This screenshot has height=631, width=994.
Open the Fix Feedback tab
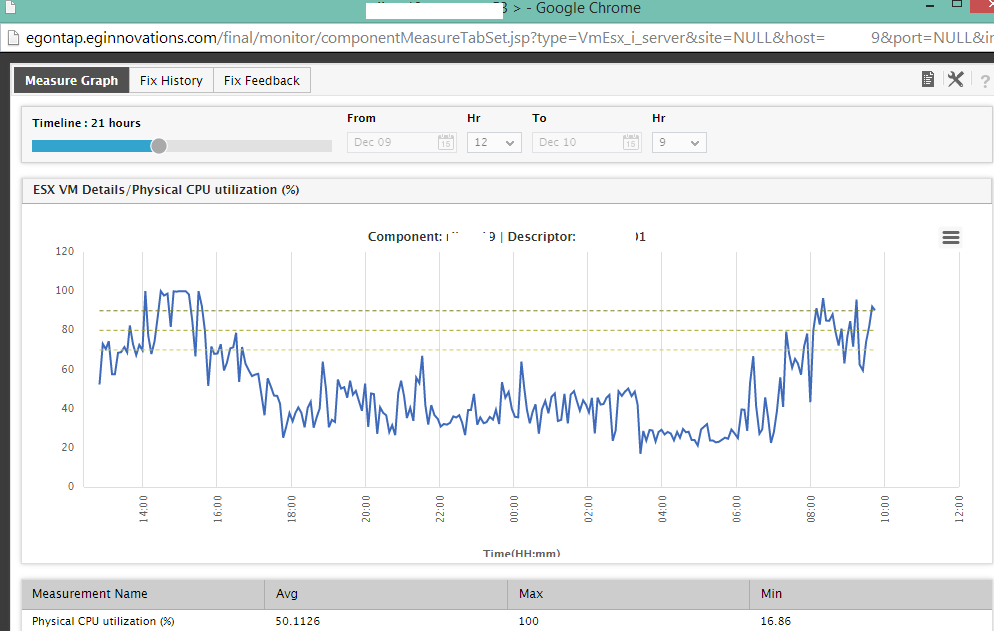[262, 81]
